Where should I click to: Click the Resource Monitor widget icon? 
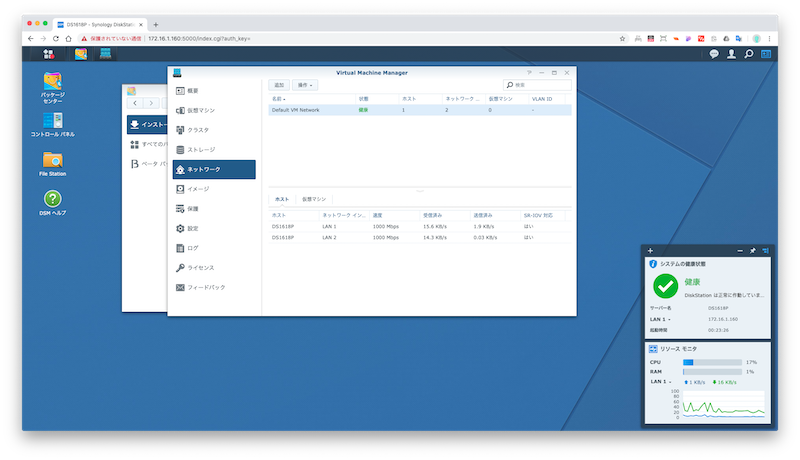[653, 349]
